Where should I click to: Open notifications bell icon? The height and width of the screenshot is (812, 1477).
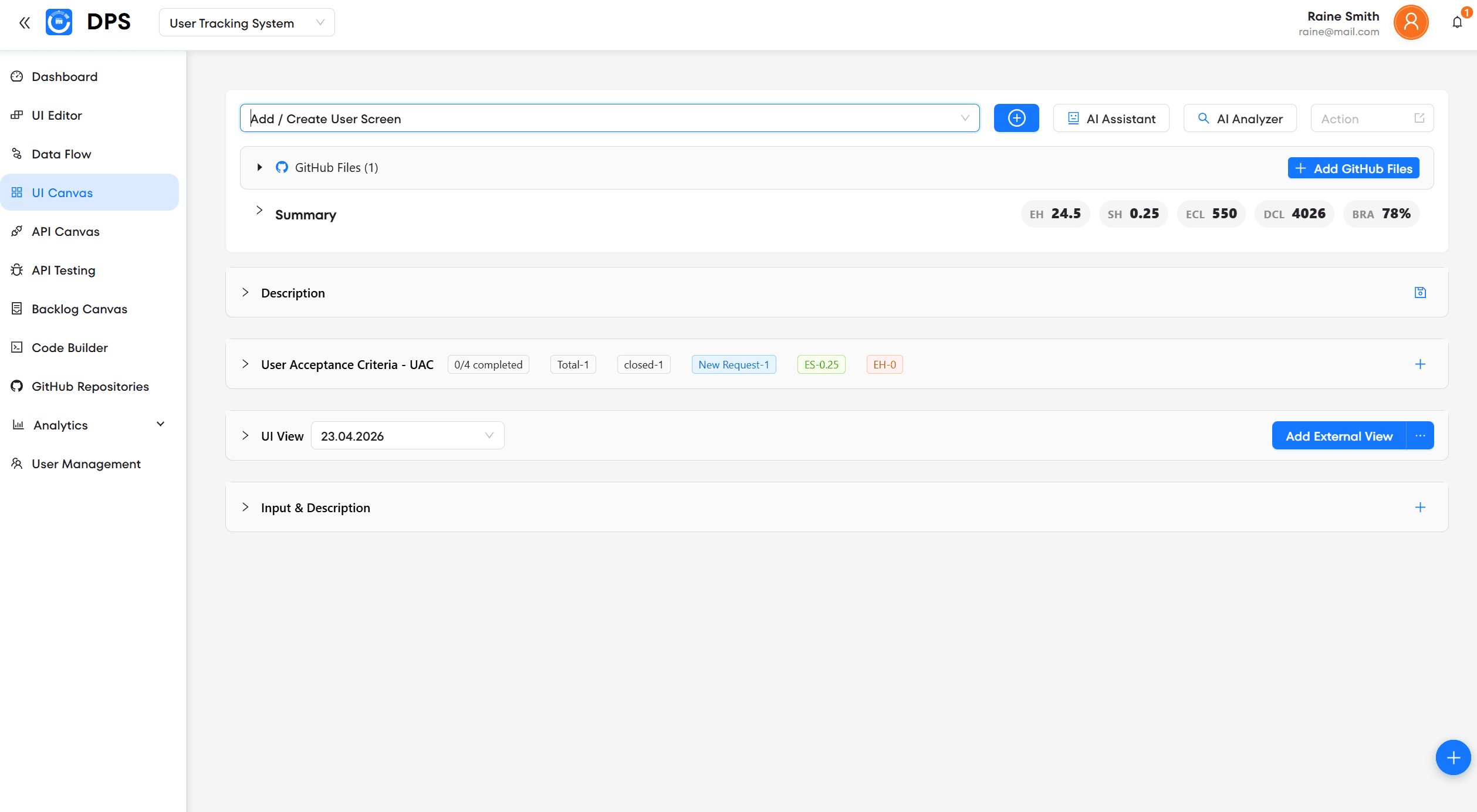pyautogui.click(x=1457, y=23)
